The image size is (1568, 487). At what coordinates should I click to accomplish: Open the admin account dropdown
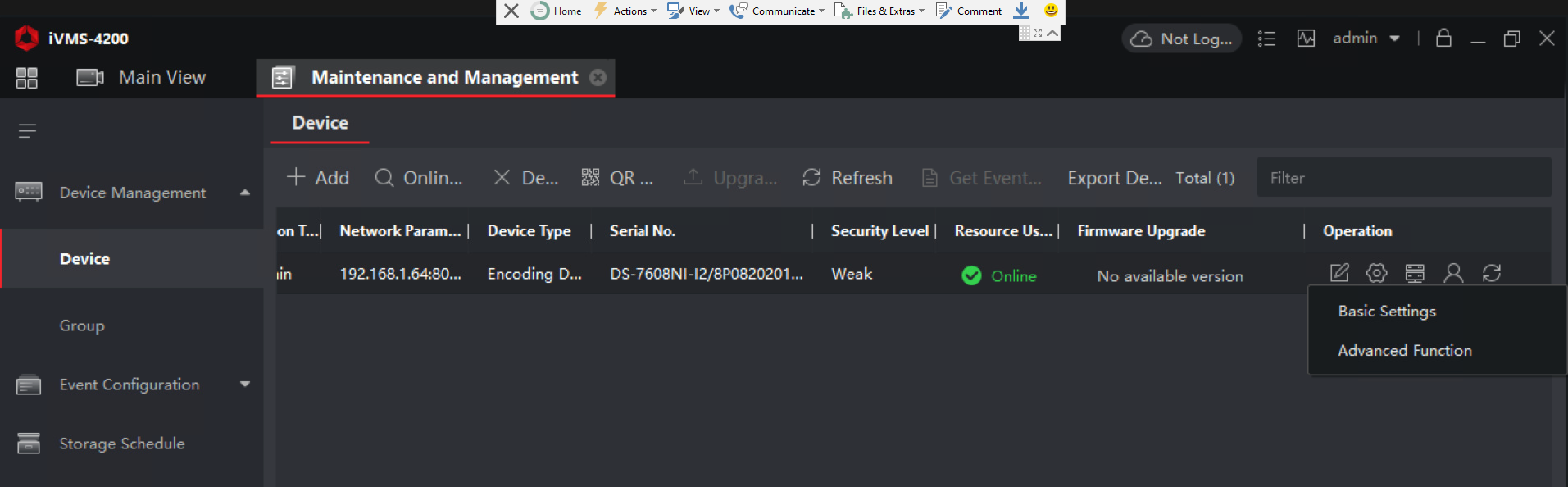click(x=1366, y=39)
